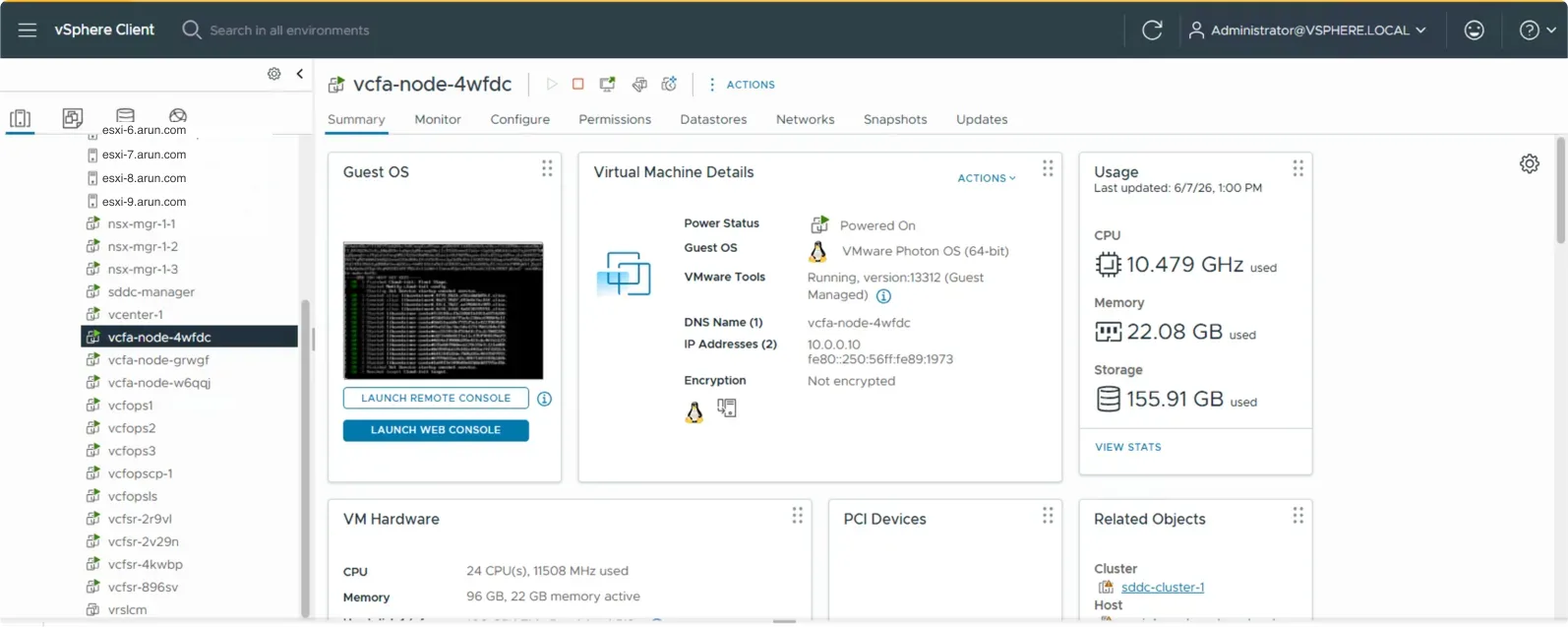
Task: Open the remote console info icon
Action: pos(545,399)
